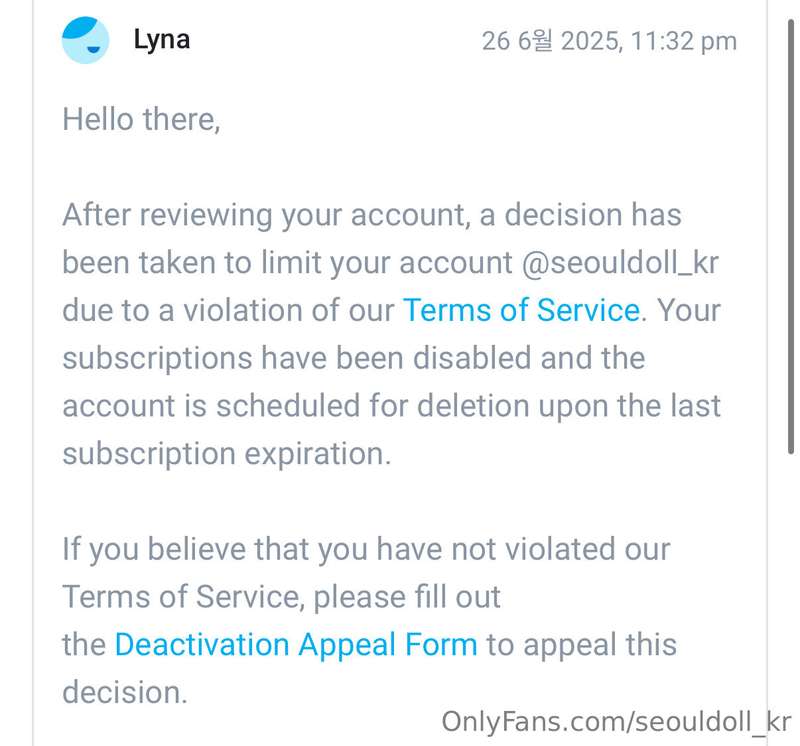Image resolution: width=800 pixels, height=746 pixels.
Task: Click the final word "decision."
Action: (125, 692)
